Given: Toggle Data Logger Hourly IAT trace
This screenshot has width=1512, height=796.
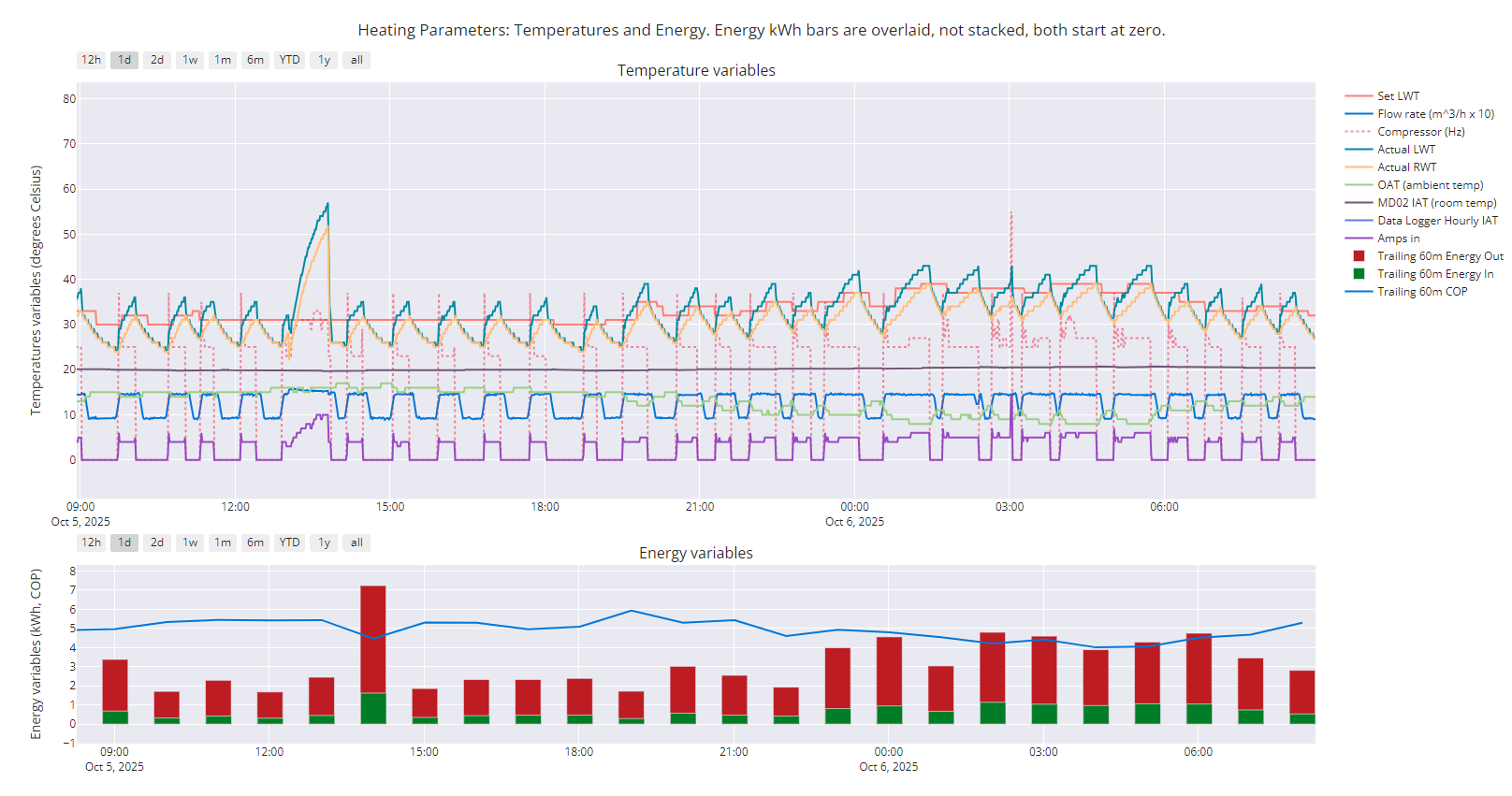Looking at the screenshot, I should 1437,221.
